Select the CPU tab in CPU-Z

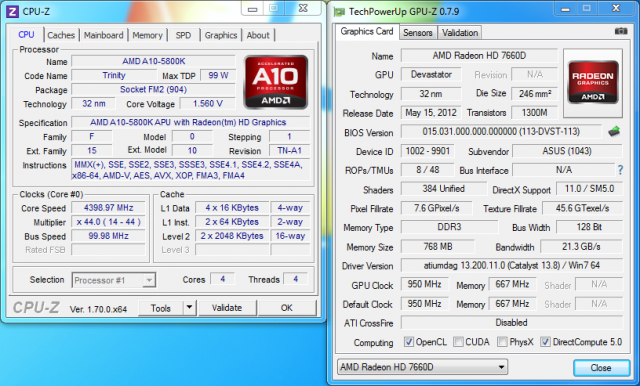[x=26, y=35]
